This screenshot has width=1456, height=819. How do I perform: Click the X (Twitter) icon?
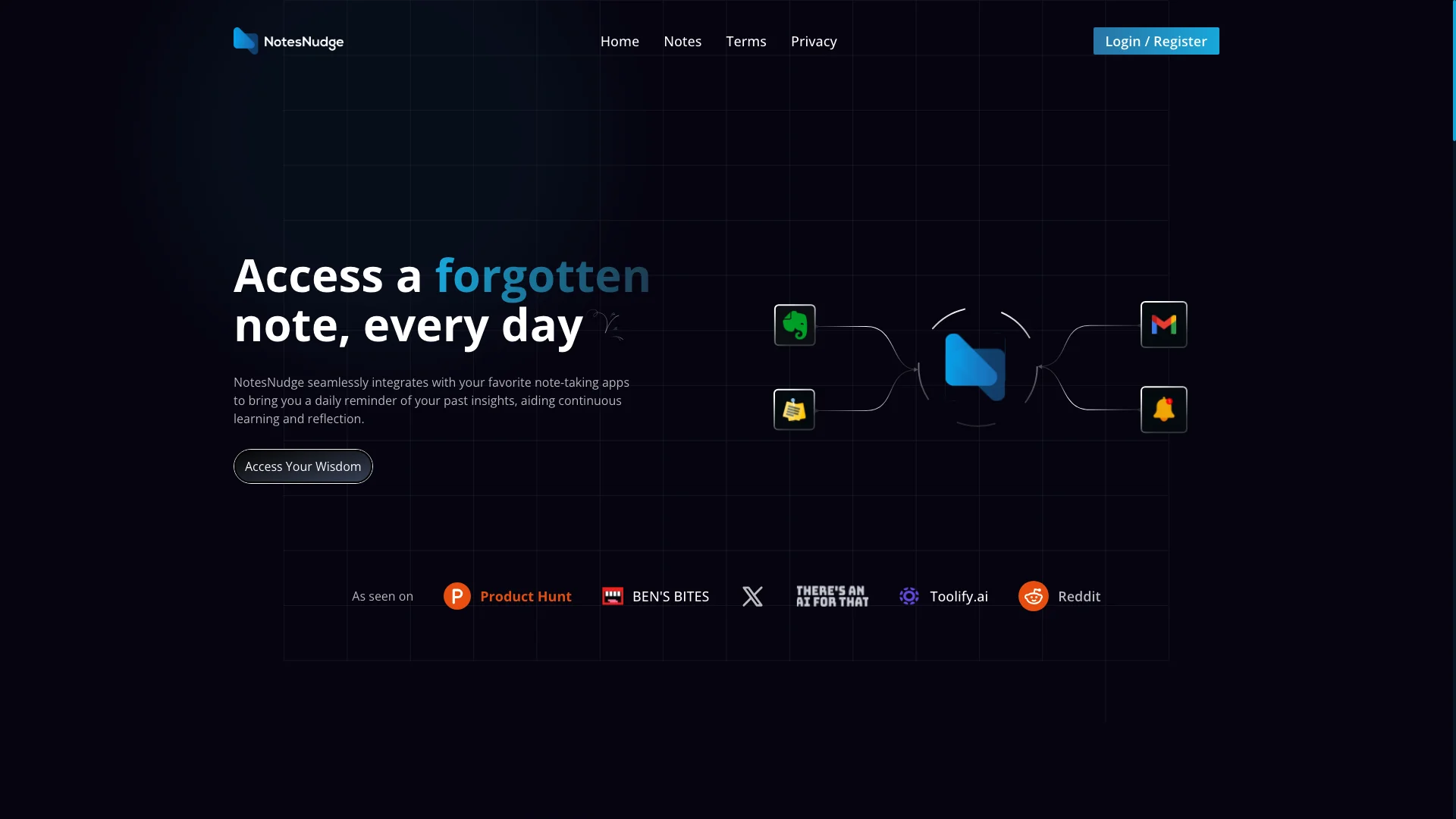(752, 596)
